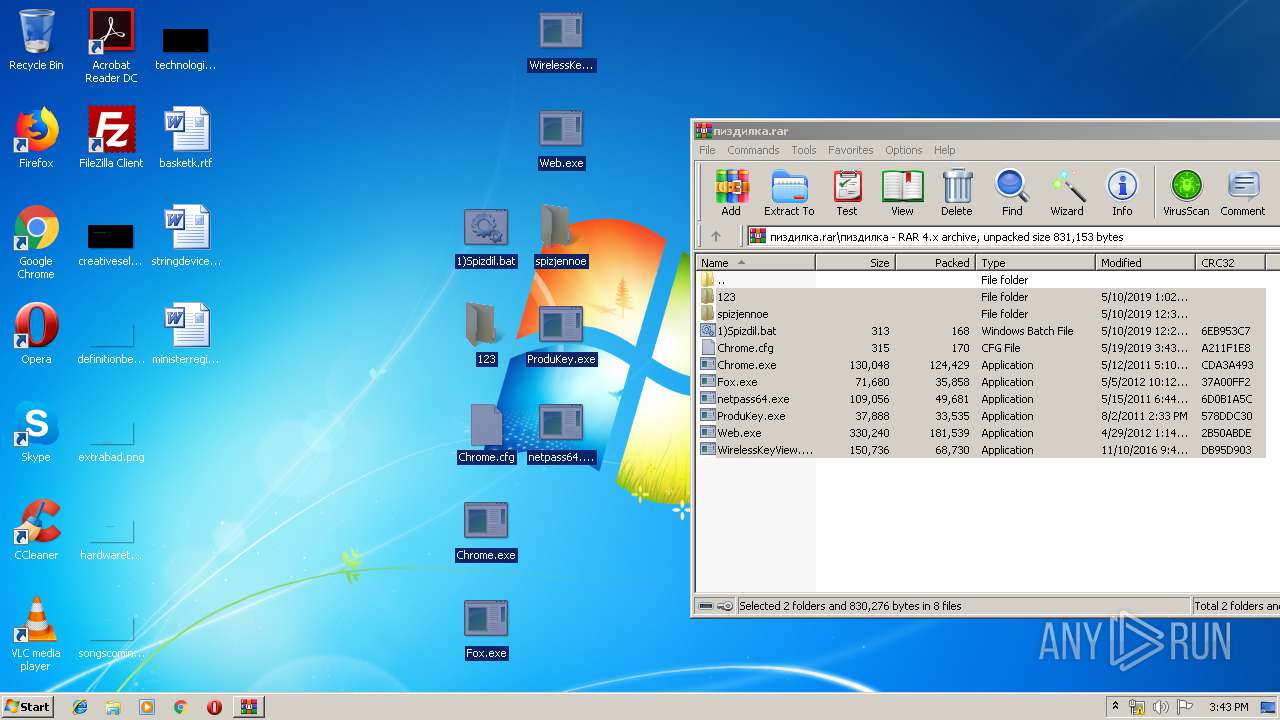The height and width of the screenshot is (720, 1280).
Task: Open the Comment toolbar icon
Action: [x=1243, y=193]
